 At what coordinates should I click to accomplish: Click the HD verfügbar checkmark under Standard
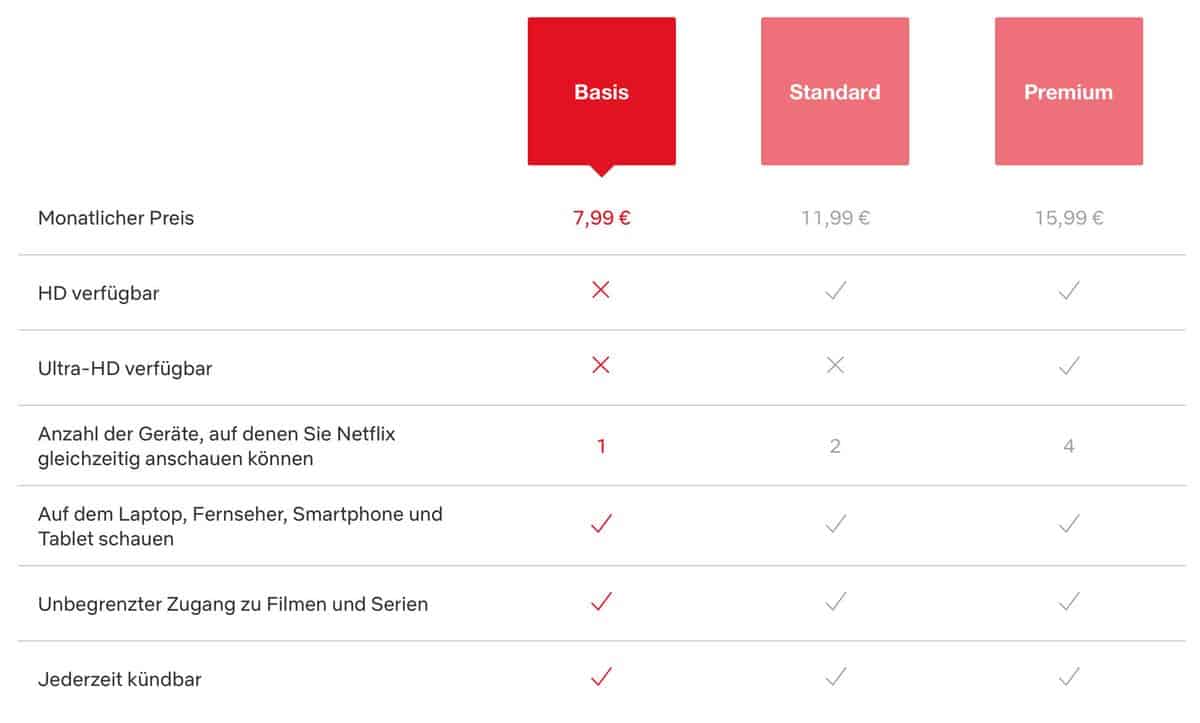(835, 291)
